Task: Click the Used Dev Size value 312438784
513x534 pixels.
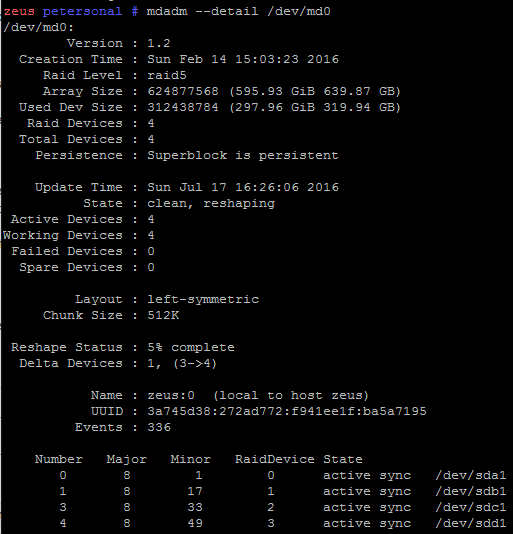Action: click(x=183, y=107)
